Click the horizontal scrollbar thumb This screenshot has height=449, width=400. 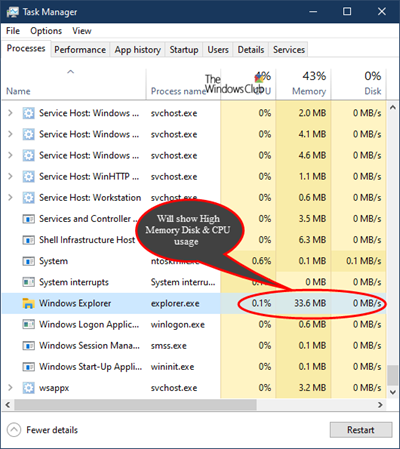click(135, 405)
